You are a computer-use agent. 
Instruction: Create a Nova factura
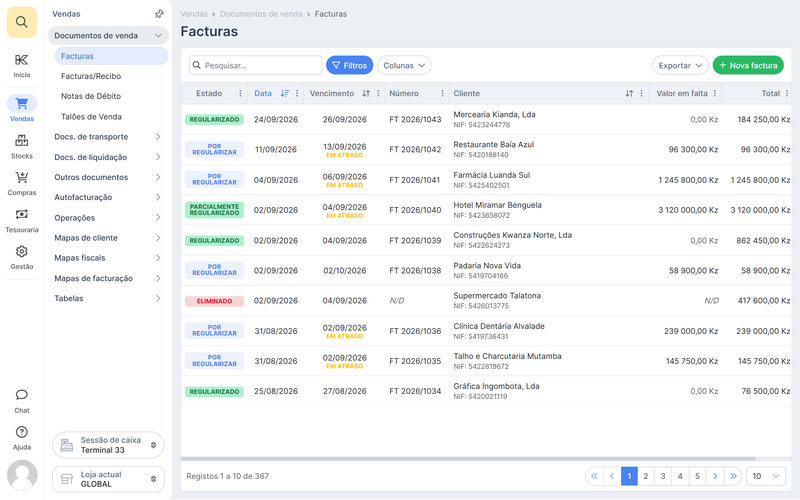(748, 65)
